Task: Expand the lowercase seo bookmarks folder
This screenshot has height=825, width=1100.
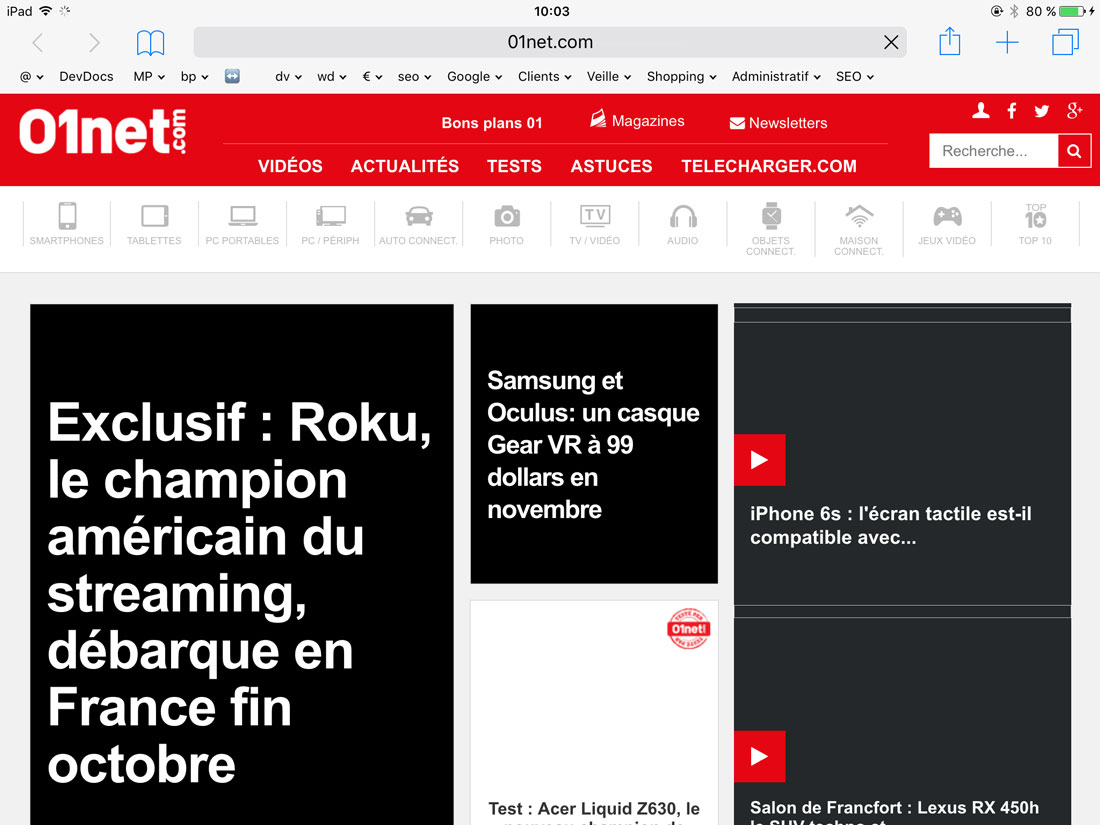Action: pyautogui.click(x=414, y=76)
